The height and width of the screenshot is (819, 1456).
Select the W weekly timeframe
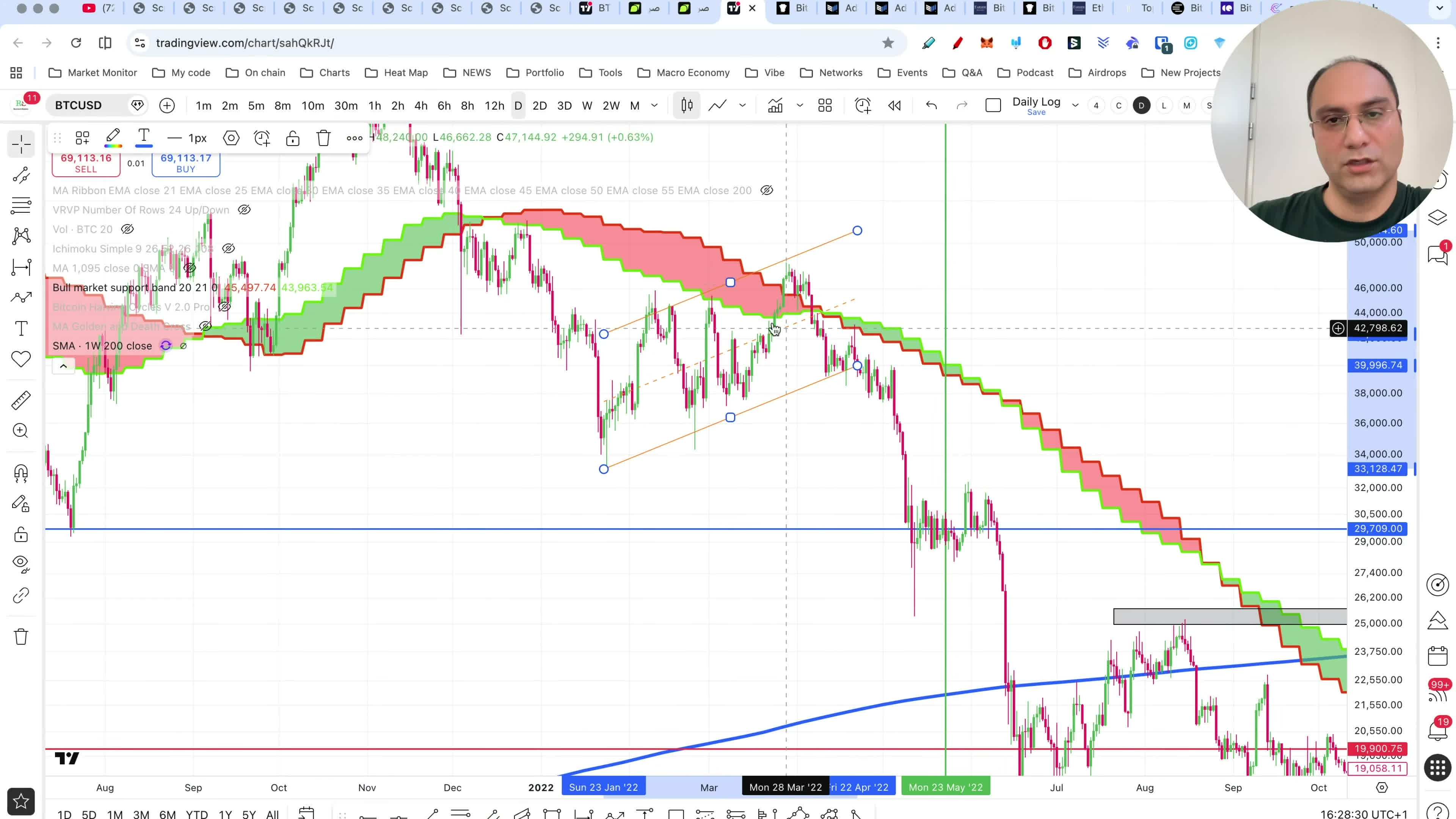(587, 106)
